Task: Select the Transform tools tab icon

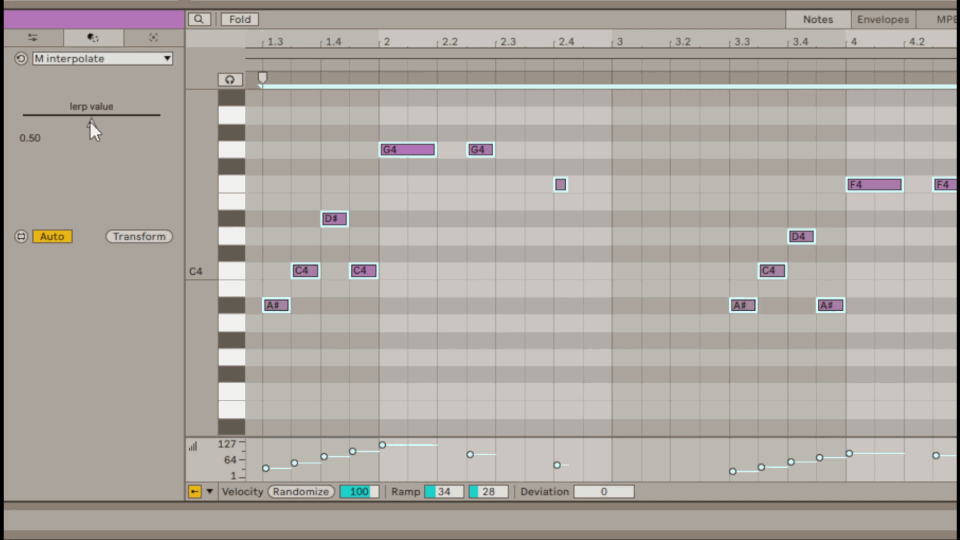Action: coord(93,38)
